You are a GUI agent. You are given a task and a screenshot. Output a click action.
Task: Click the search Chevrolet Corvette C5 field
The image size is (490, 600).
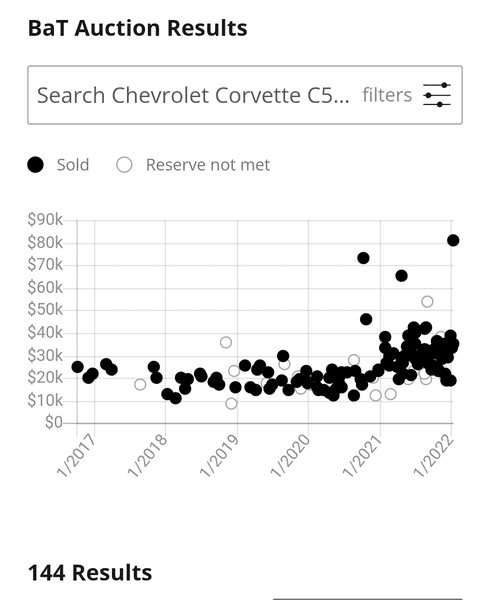coord(245,95)
